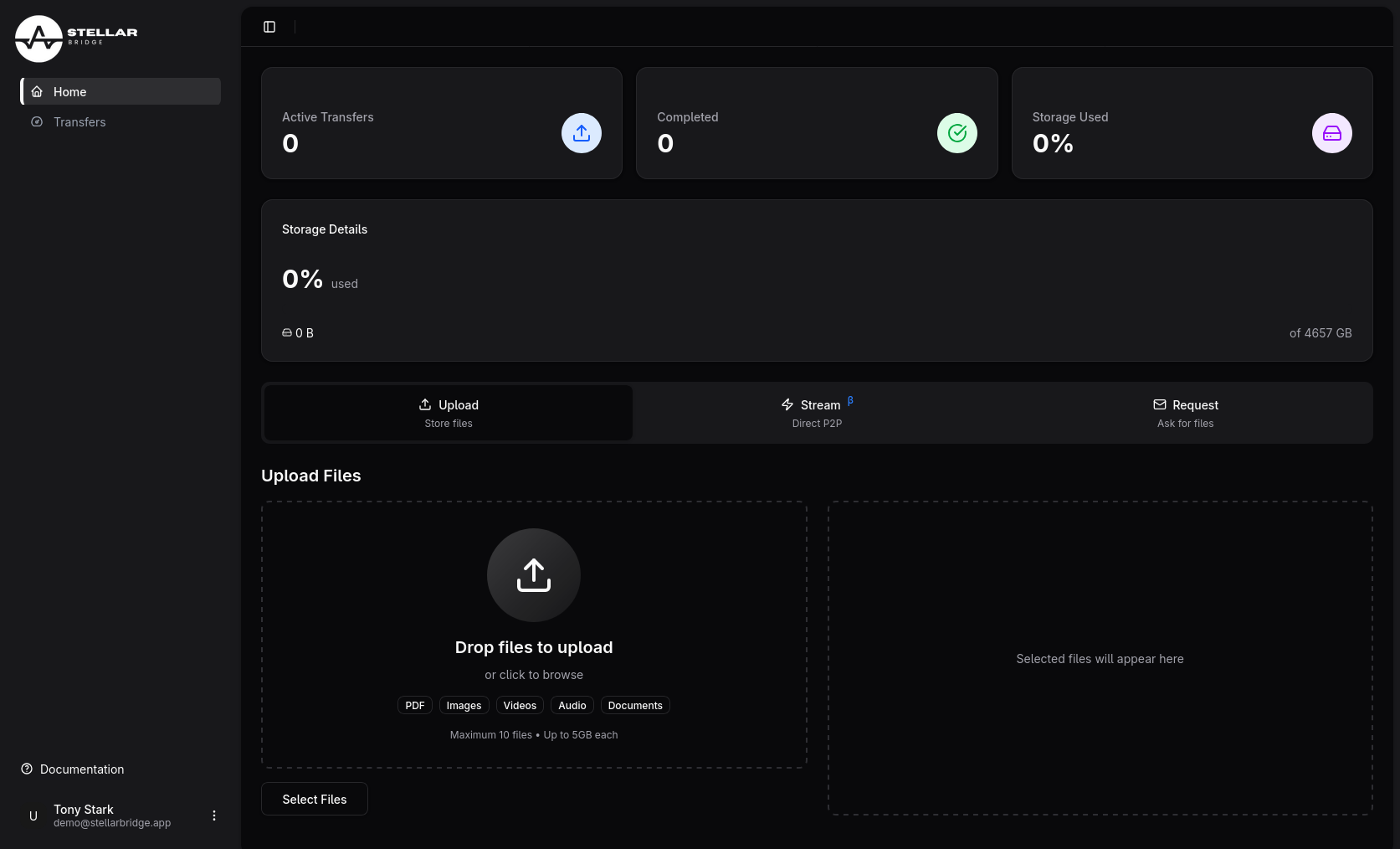Image resolution: width=1400 pixels, height=849 pixels.
Task: Open user options via the three-dot menu
Action: click(213, 815)
